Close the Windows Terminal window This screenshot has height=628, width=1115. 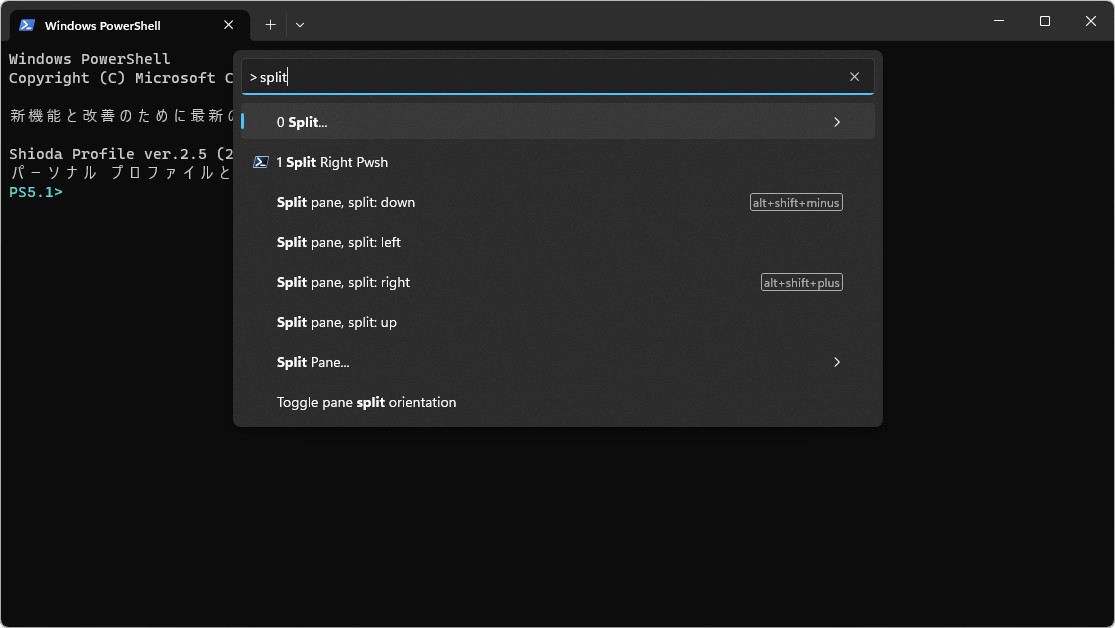1091,21
